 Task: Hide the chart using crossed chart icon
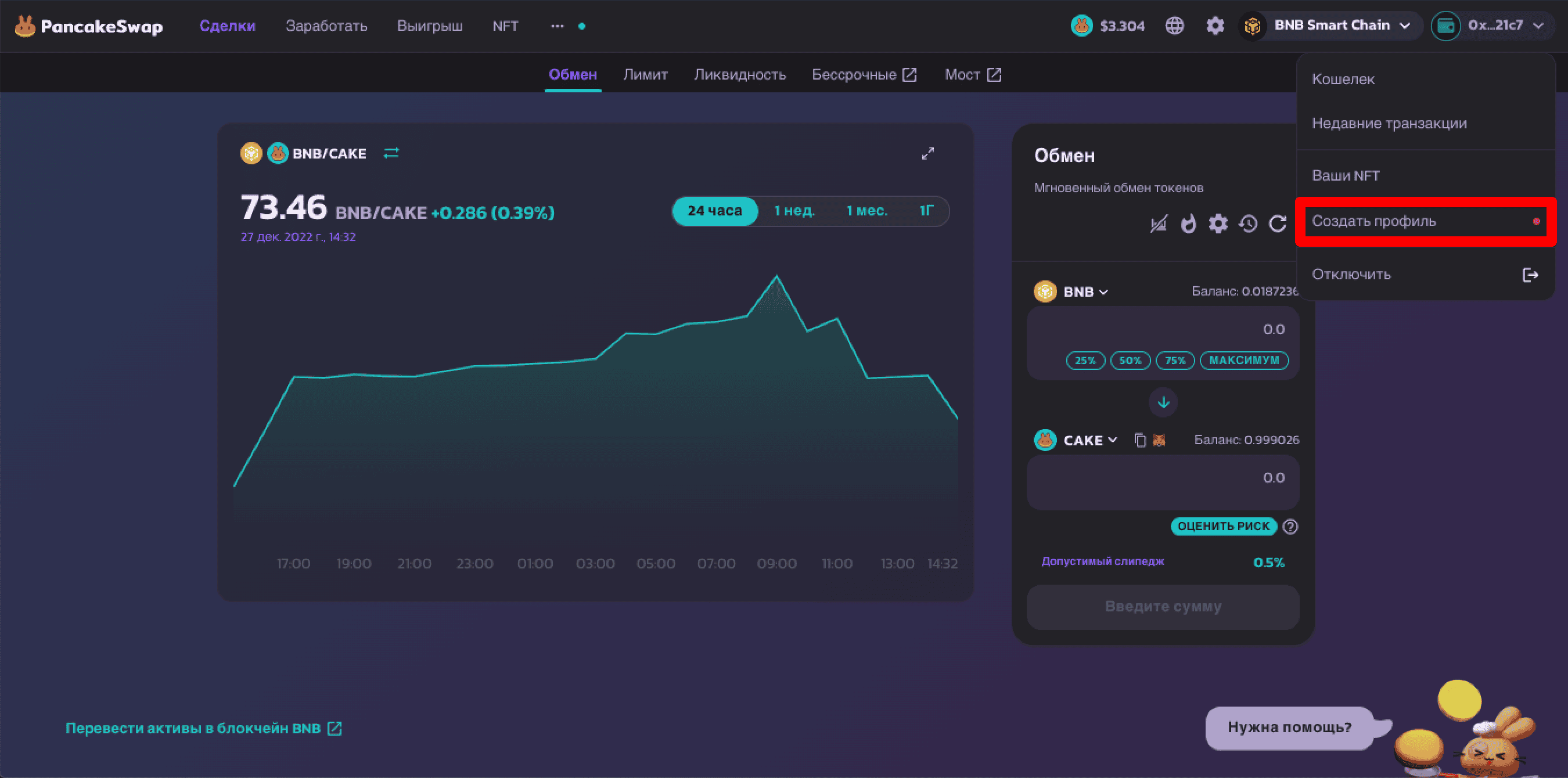click(x=1159, y=224)
